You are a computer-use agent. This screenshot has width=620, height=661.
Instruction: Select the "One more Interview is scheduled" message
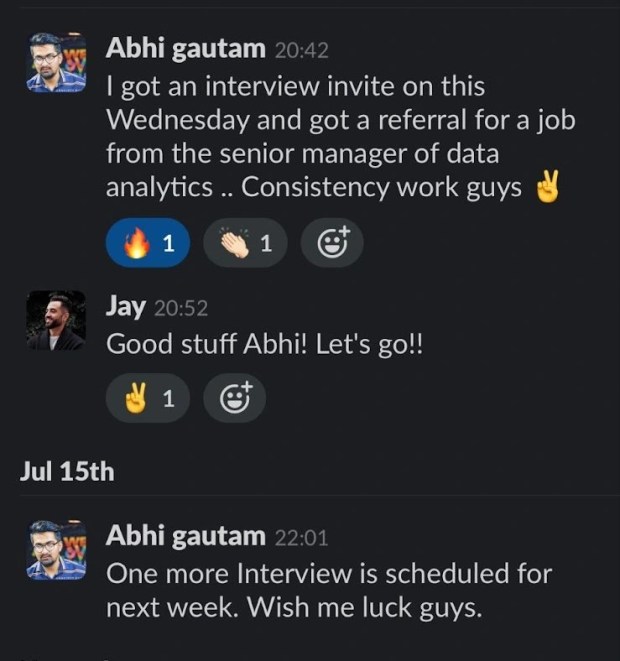click(x=328, y=590)
